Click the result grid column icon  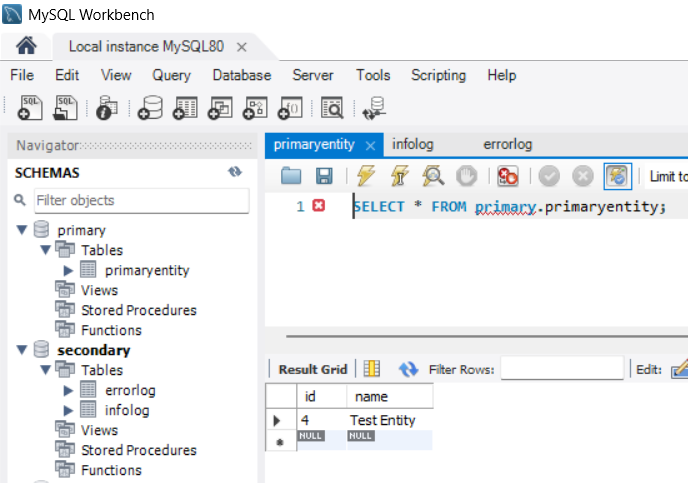click(x=372, y=369)
